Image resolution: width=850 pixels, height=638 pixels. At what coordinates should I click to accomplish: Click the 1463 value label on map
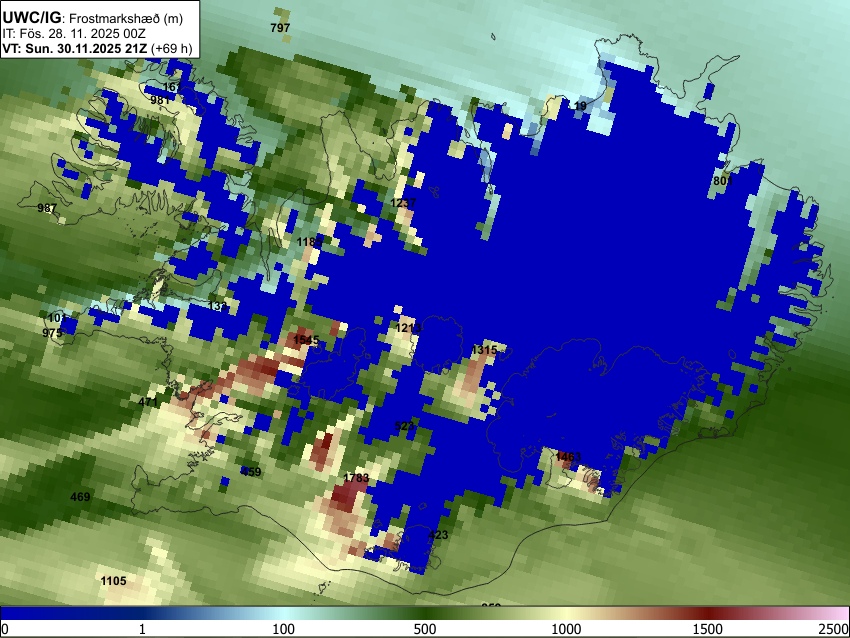568,457
